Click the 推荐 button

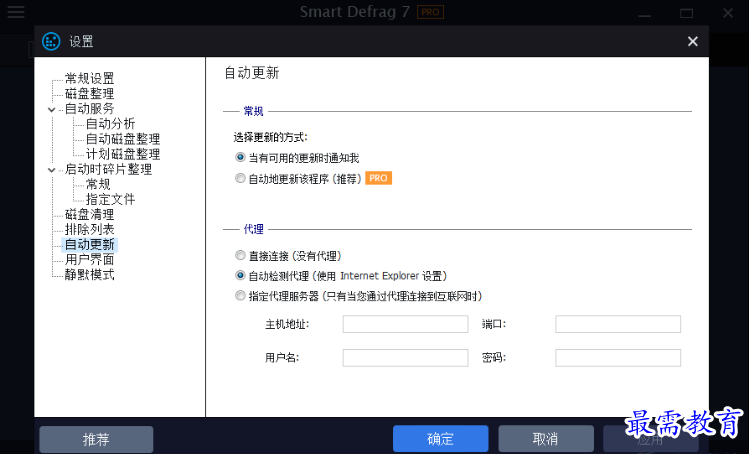click(x=96, y=439)
